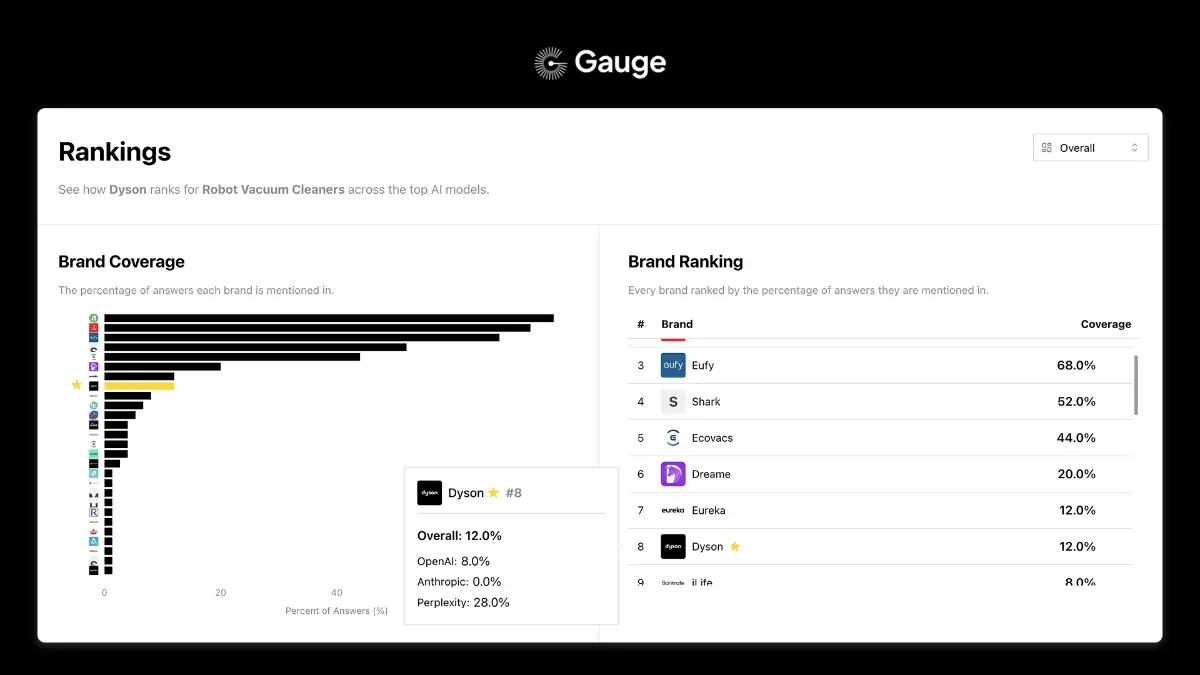Select the Eufy logo in the ranking table
The width and height of the screenshot is (1200, 675).
pyautogui.click(x=672, y=365)
